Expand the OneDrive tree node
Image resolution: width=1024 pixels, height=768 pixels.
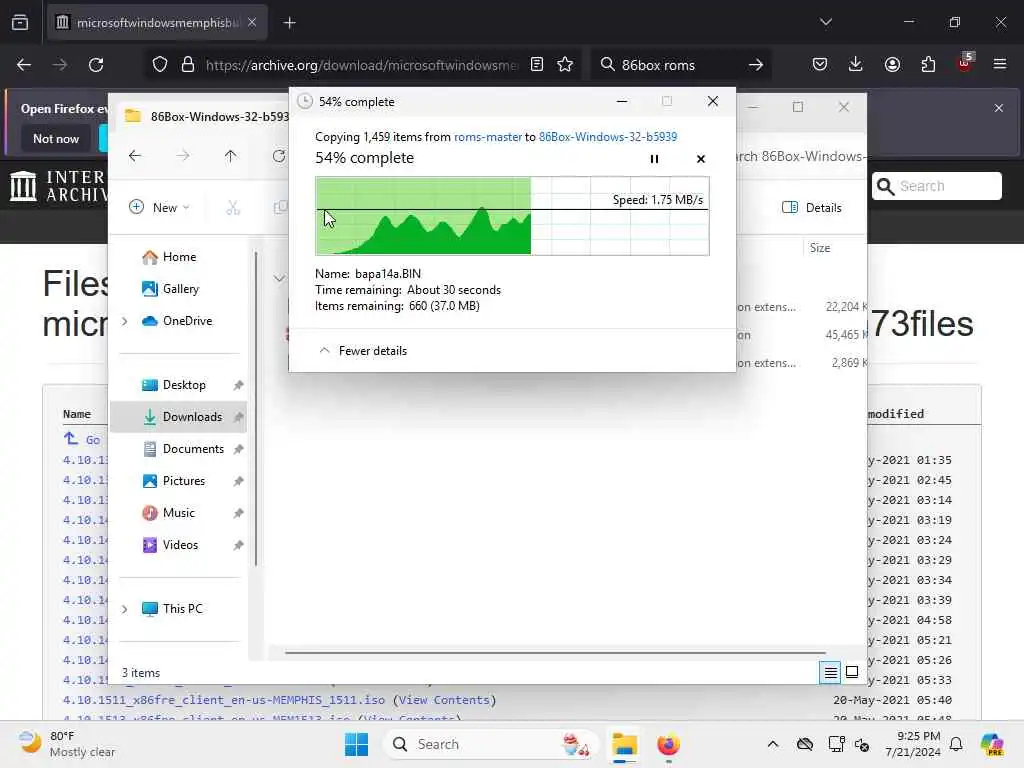125,321
